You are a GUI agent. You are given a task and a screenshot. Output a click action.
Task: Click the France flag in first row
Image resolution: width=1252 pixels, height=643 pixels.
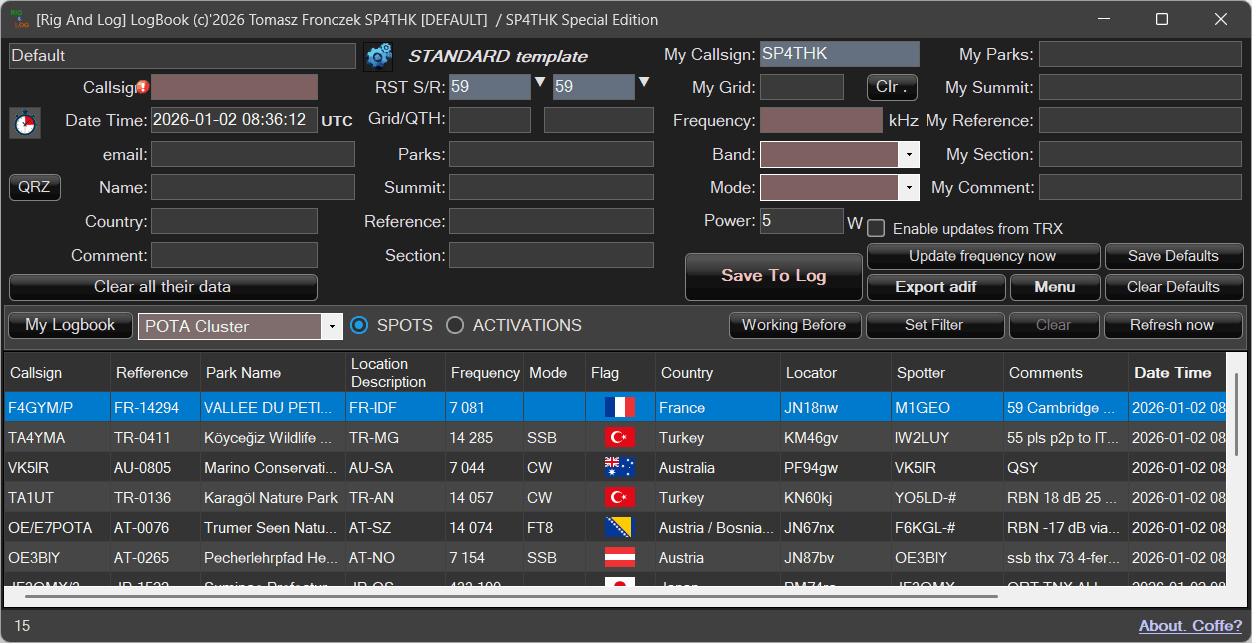620,408
